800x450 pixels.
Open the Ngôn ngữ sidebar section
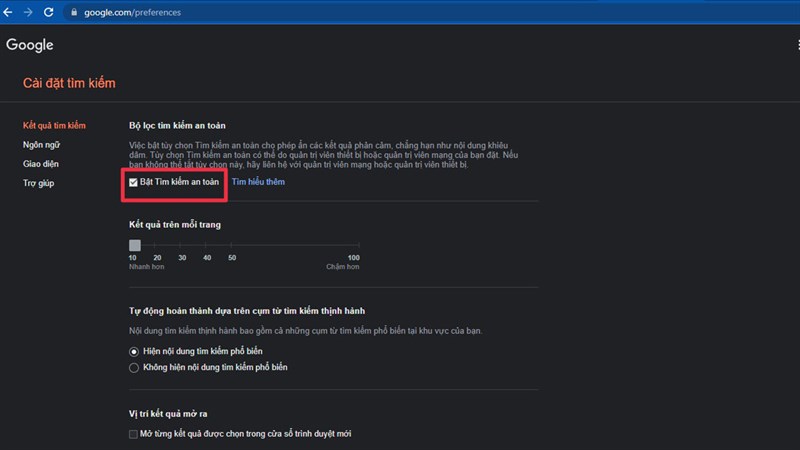coord(41,145)
